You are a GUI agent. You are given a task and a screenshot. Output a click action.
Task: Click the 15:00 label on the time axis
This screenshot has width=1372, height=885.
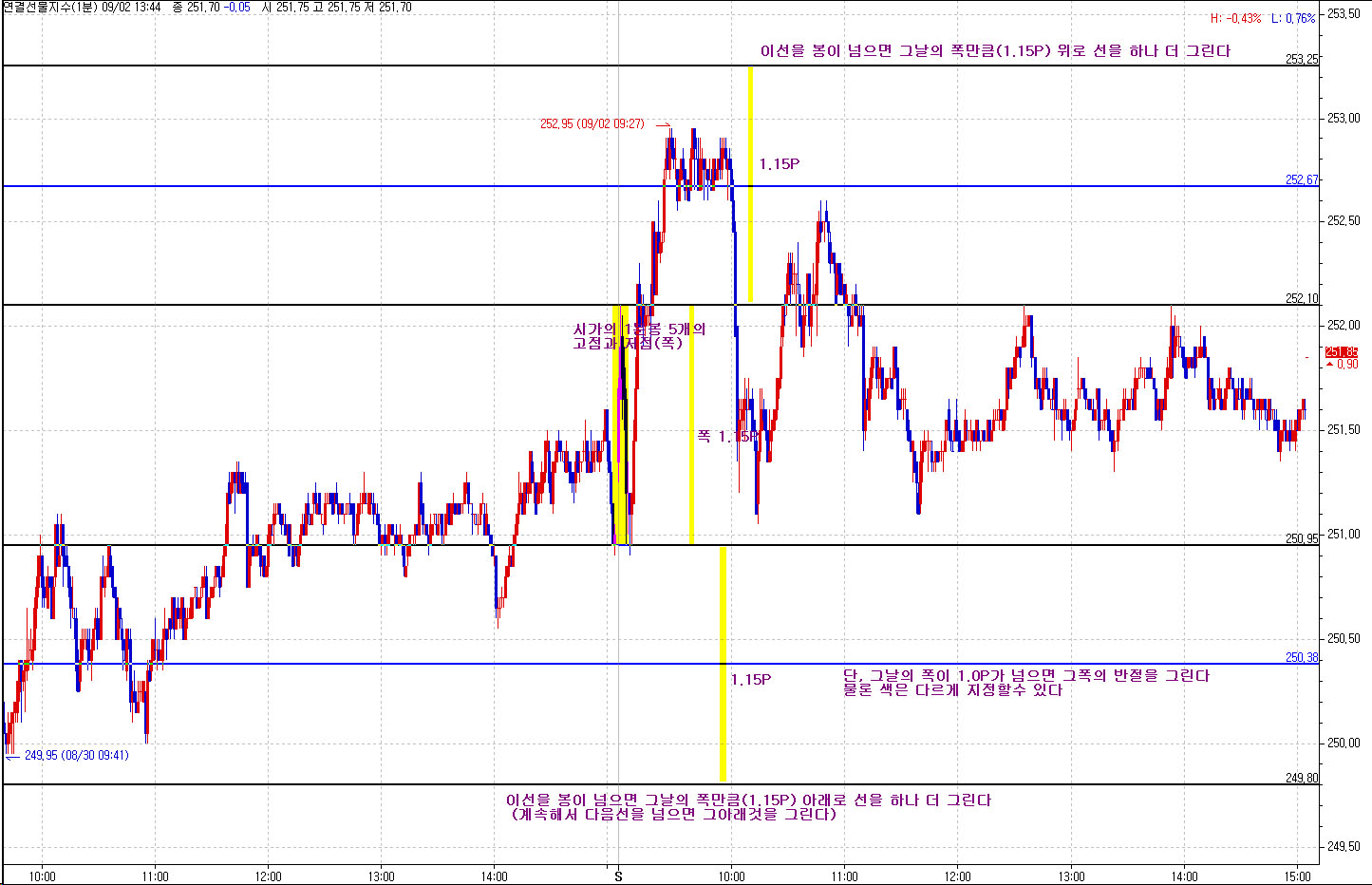1297,876
